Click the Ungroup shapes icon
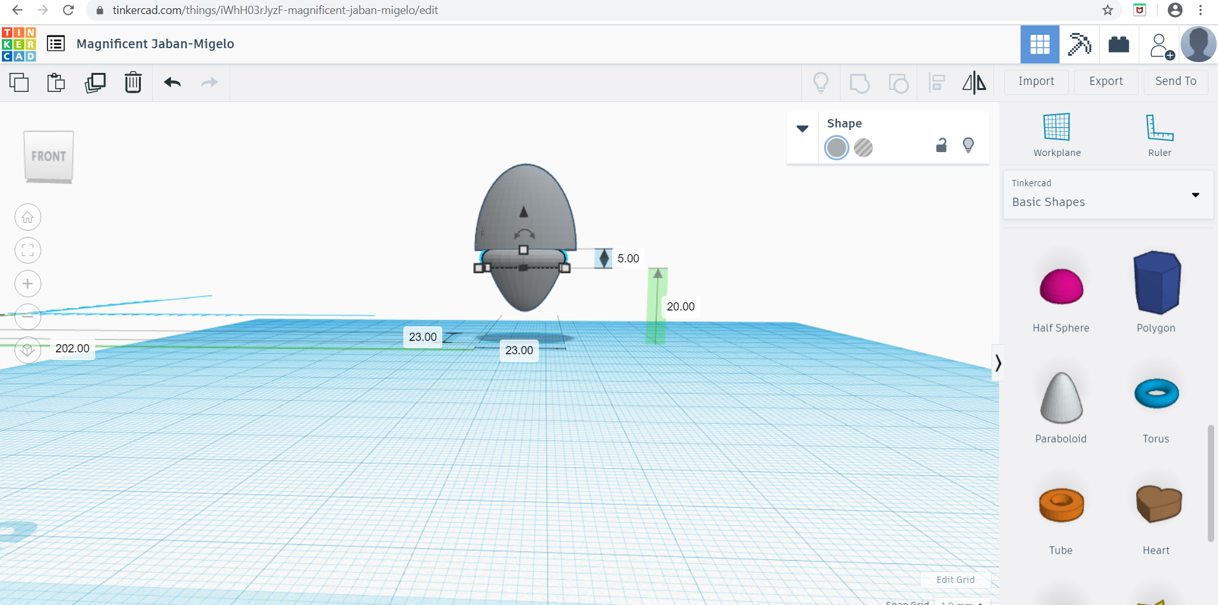The height and width of the screenshot is (605, 1218). [898, 82]
